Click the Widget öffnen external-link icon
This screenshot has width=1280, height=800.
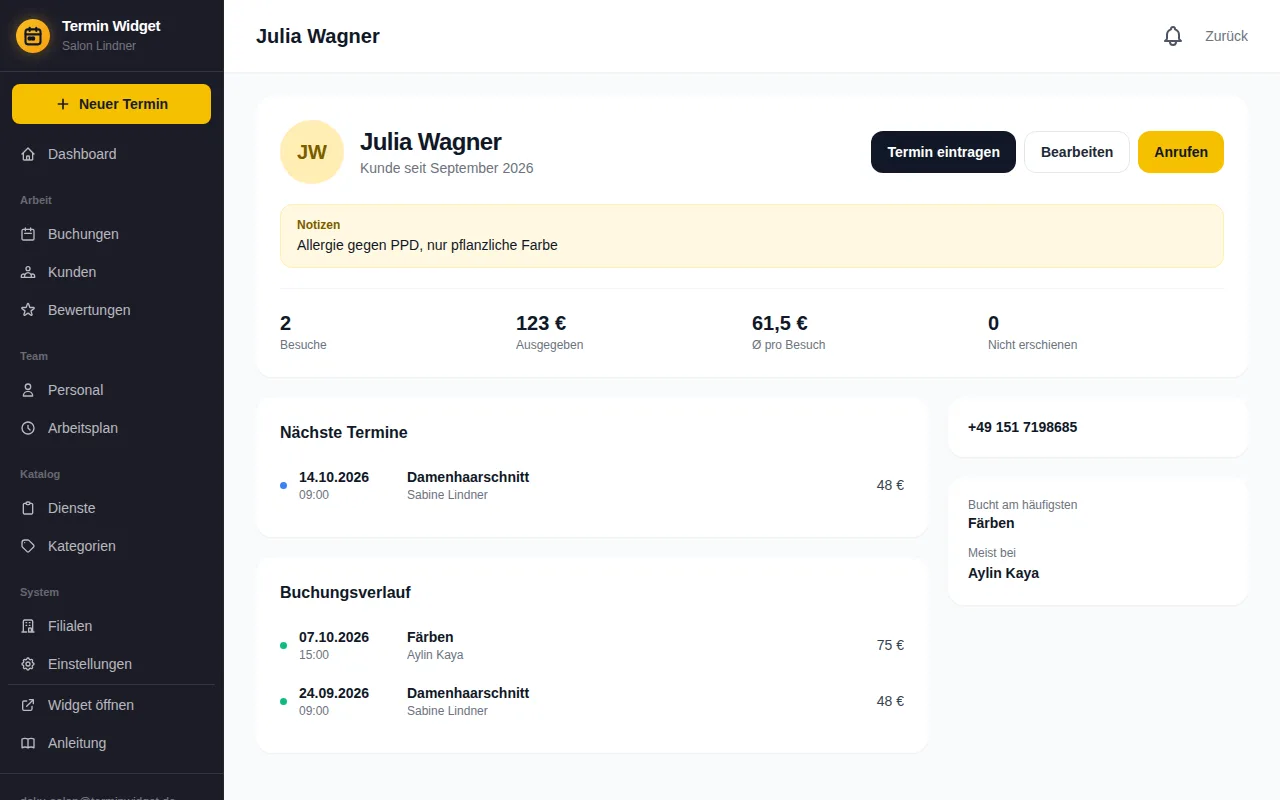(28, 705)
